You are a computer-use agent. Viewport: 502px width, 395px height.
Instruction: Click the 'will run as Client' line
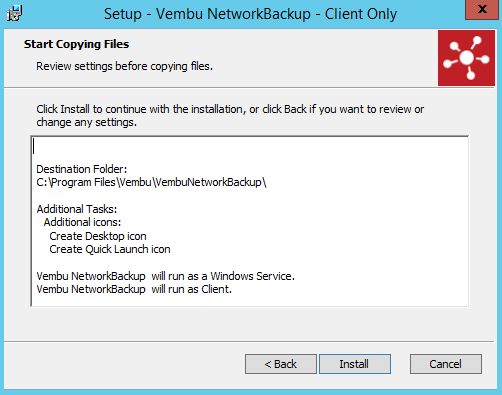click(x=134, y=289)
